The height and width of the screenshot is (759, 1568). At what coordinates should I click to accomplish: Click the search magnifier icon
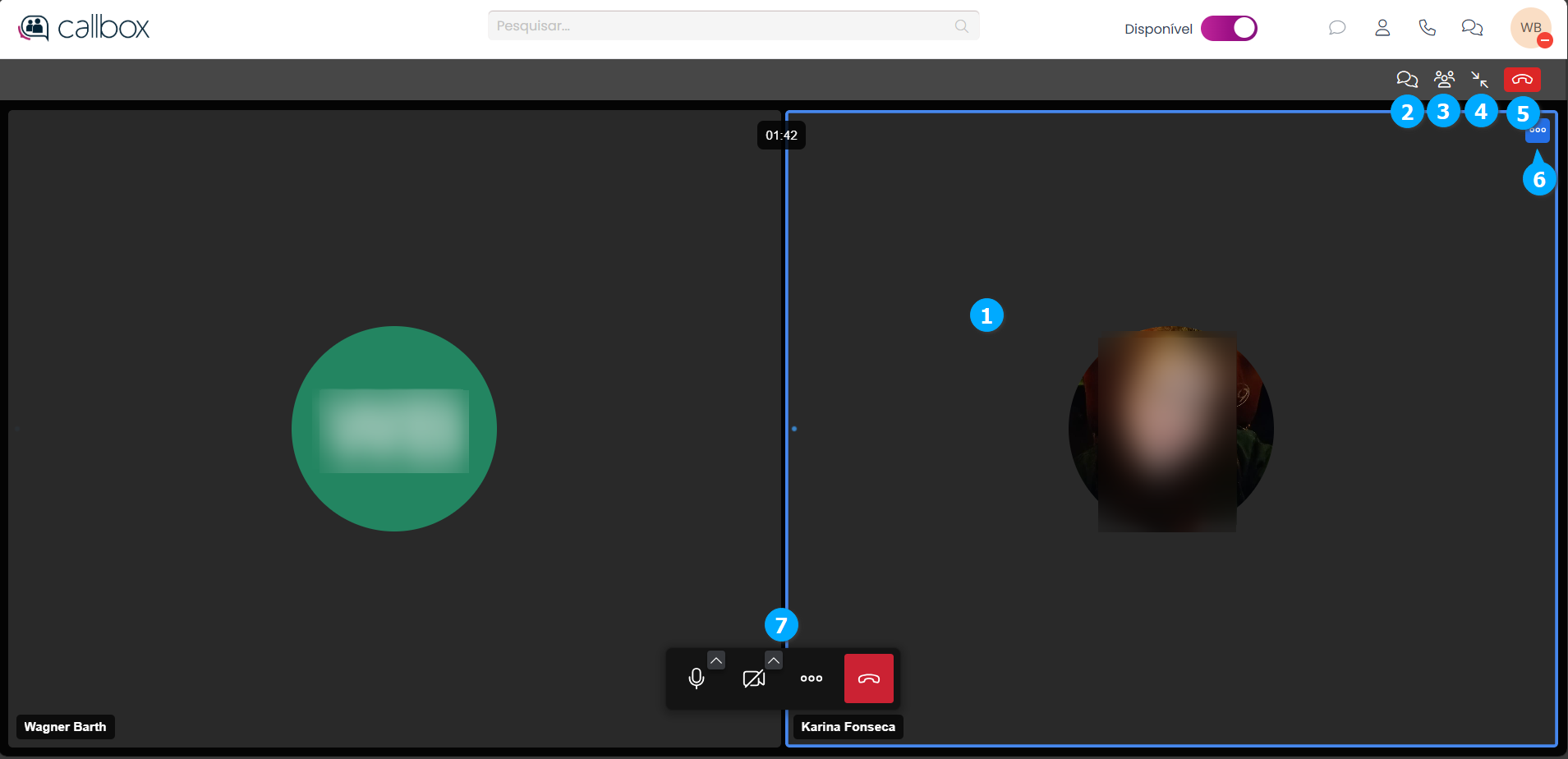point(961,26)
